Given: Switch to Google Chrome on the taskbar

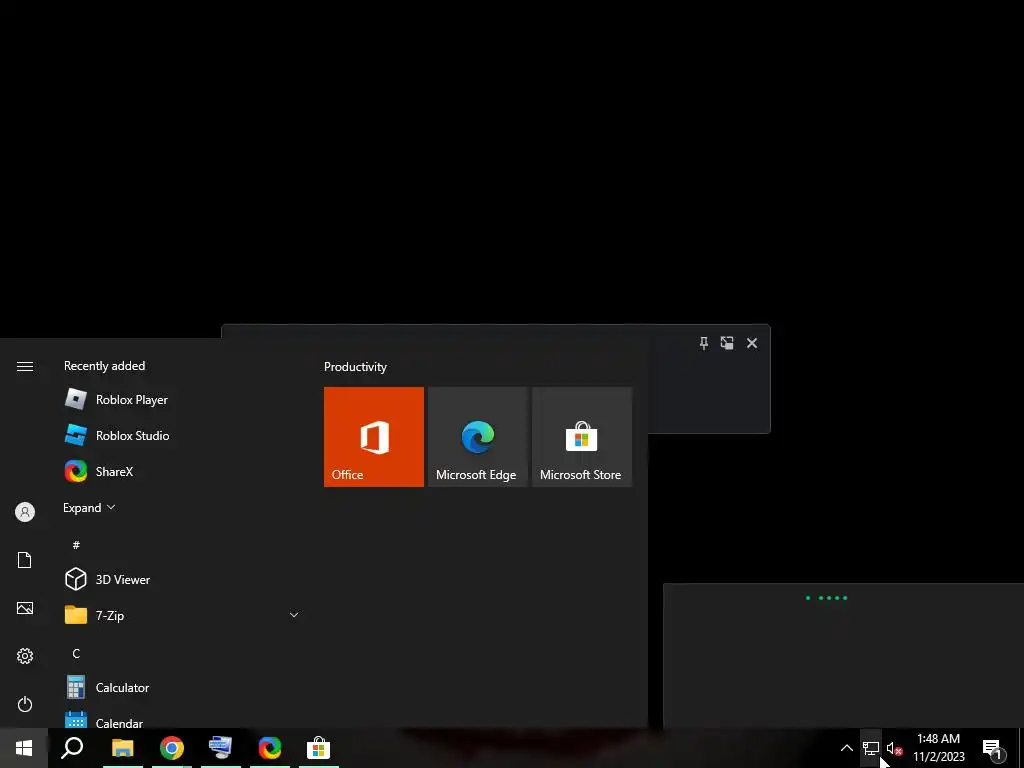Looking at the screenshot, I should [172, 748].
